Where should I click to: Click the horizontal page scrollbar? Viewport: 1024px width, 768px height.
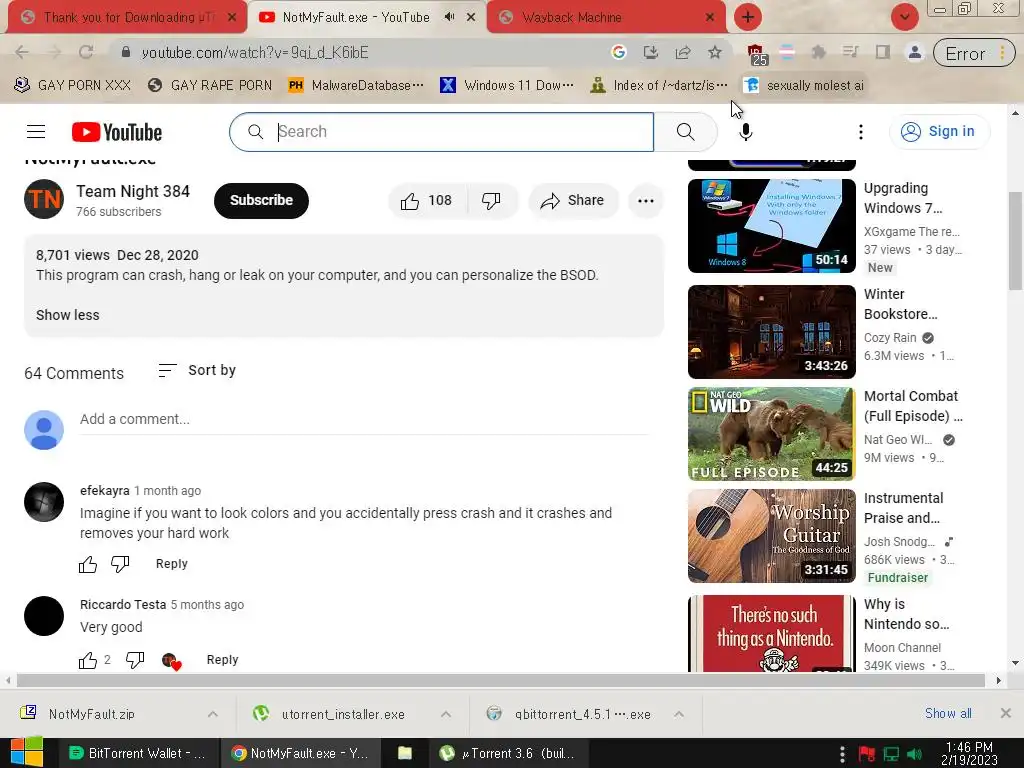click(500, 680)
